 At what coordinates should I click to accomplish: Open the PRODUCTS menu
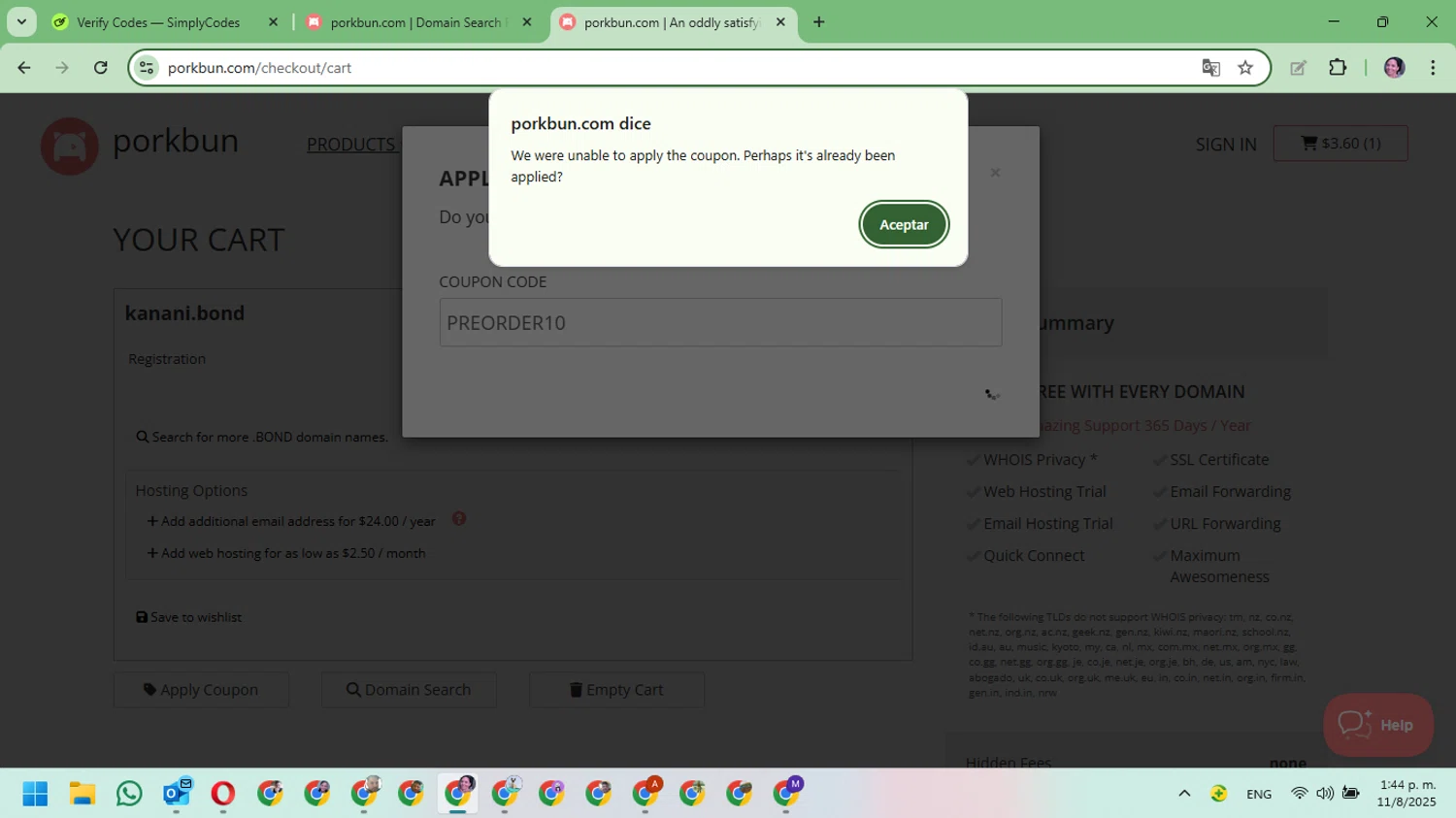(351, 145)
